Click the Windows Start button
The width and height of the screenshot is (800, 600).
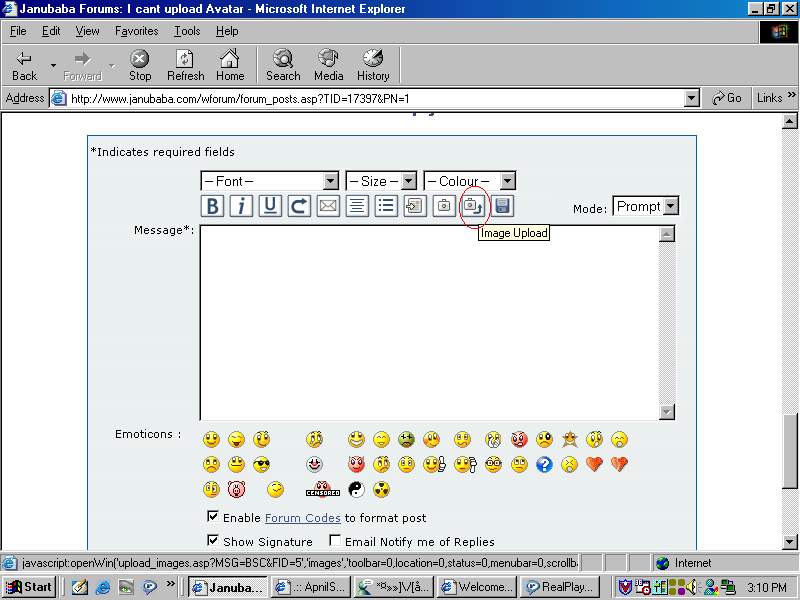29,587
